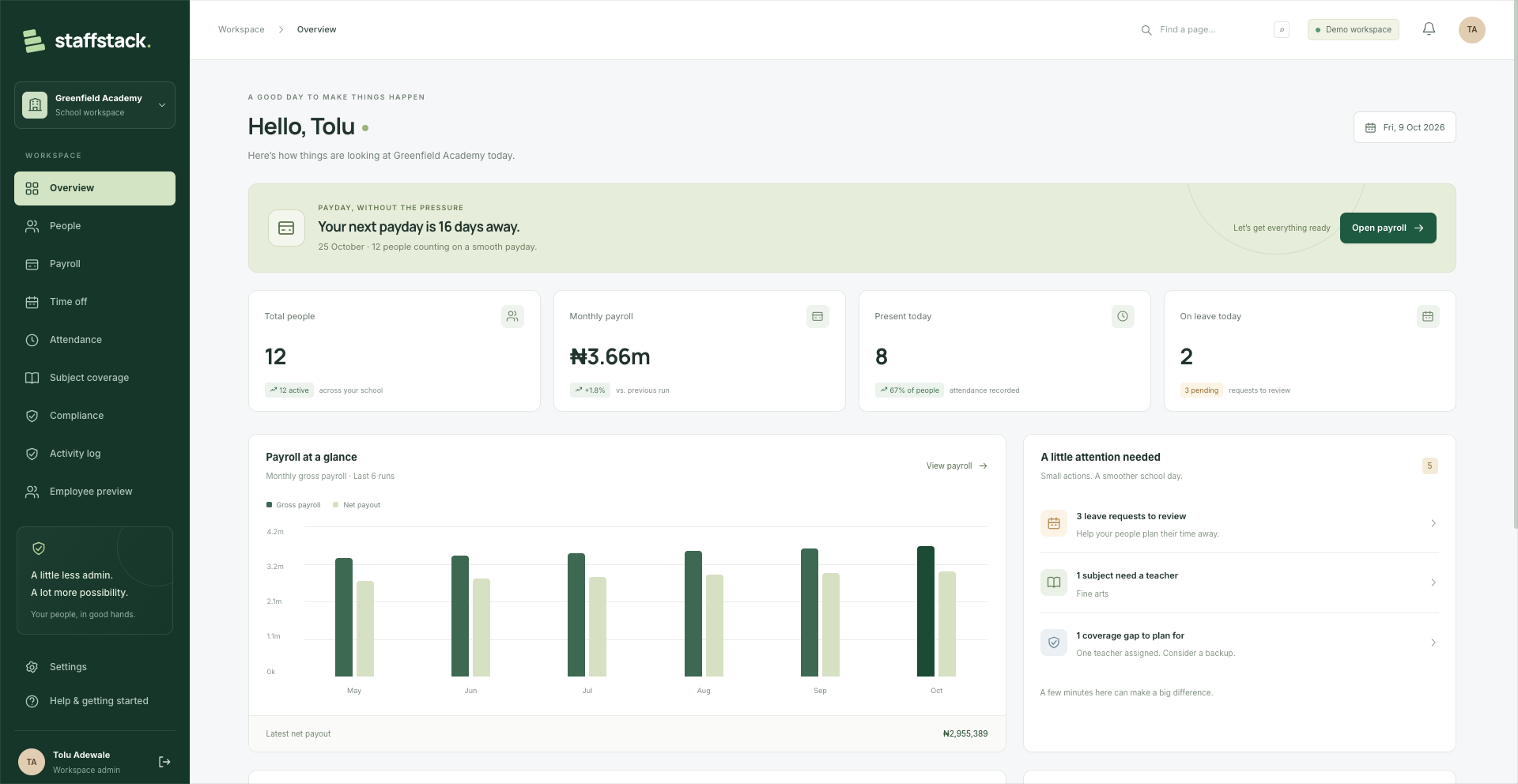This screenshot has width=1518, height=784.
Task: Click the staffstack logo icon
Action: click(x=34, y=40)
